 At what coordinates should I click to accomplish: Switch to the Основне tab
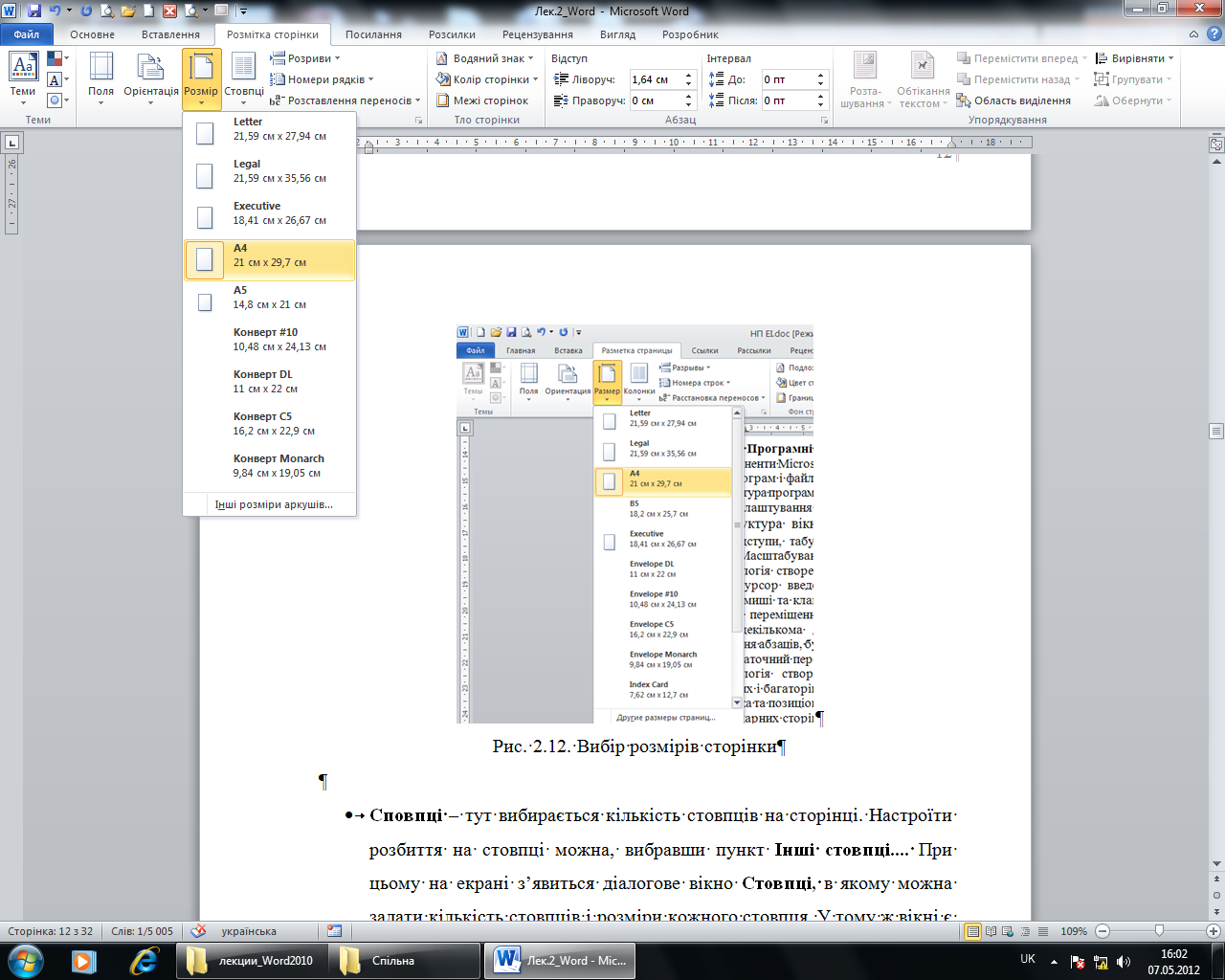click(92, 34)
